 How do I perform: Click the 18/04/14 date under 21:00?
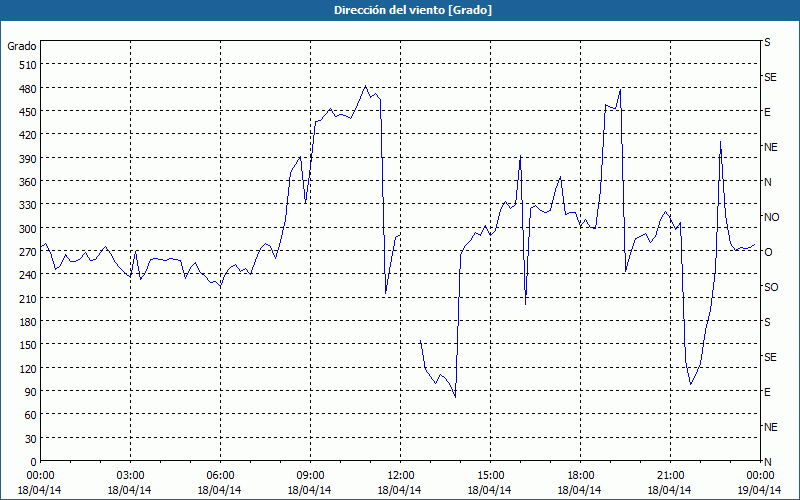669,490
